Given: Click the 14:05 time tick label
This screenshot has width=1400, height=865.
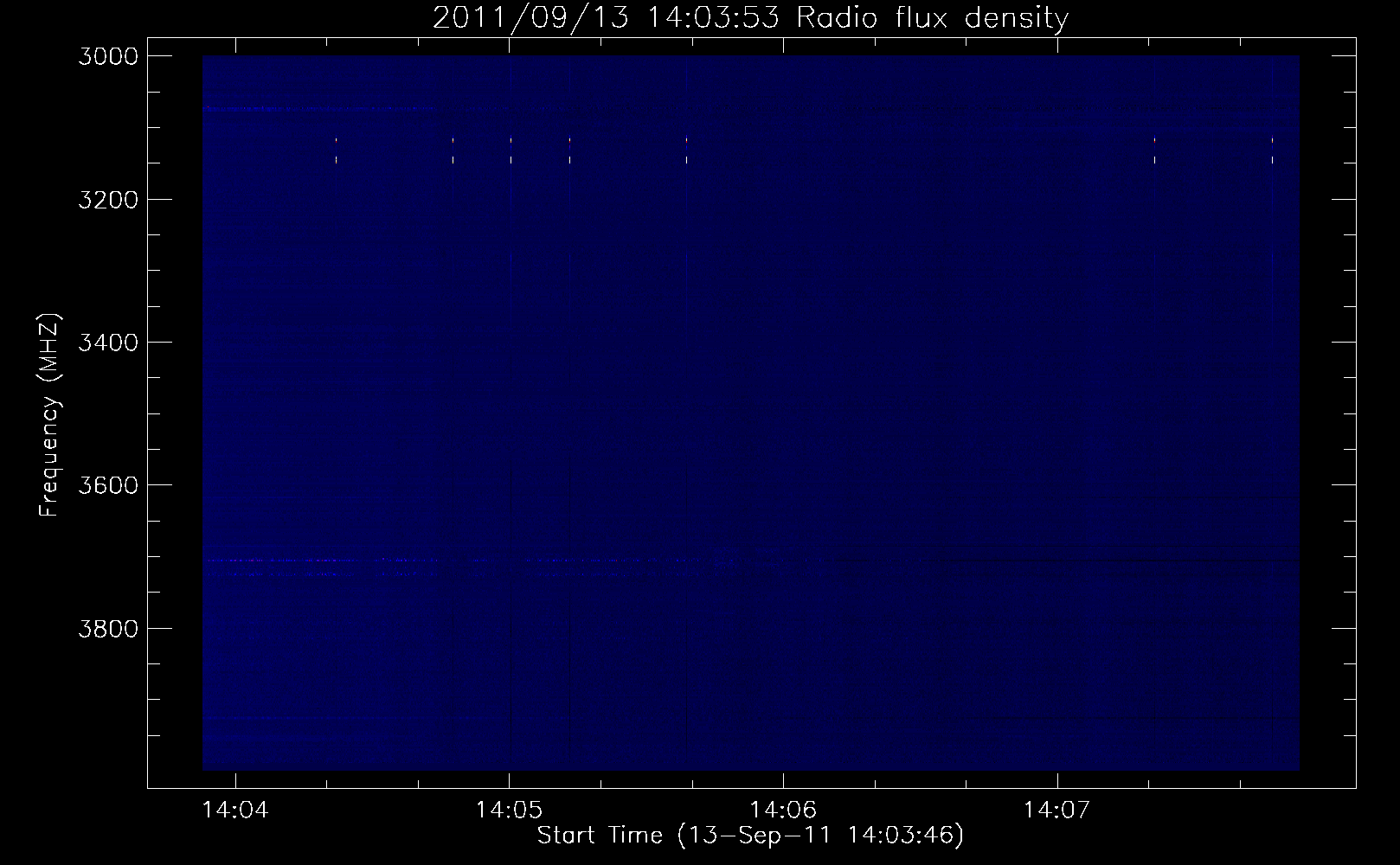Looking at the screenshot, I should [x=510, y=811].
